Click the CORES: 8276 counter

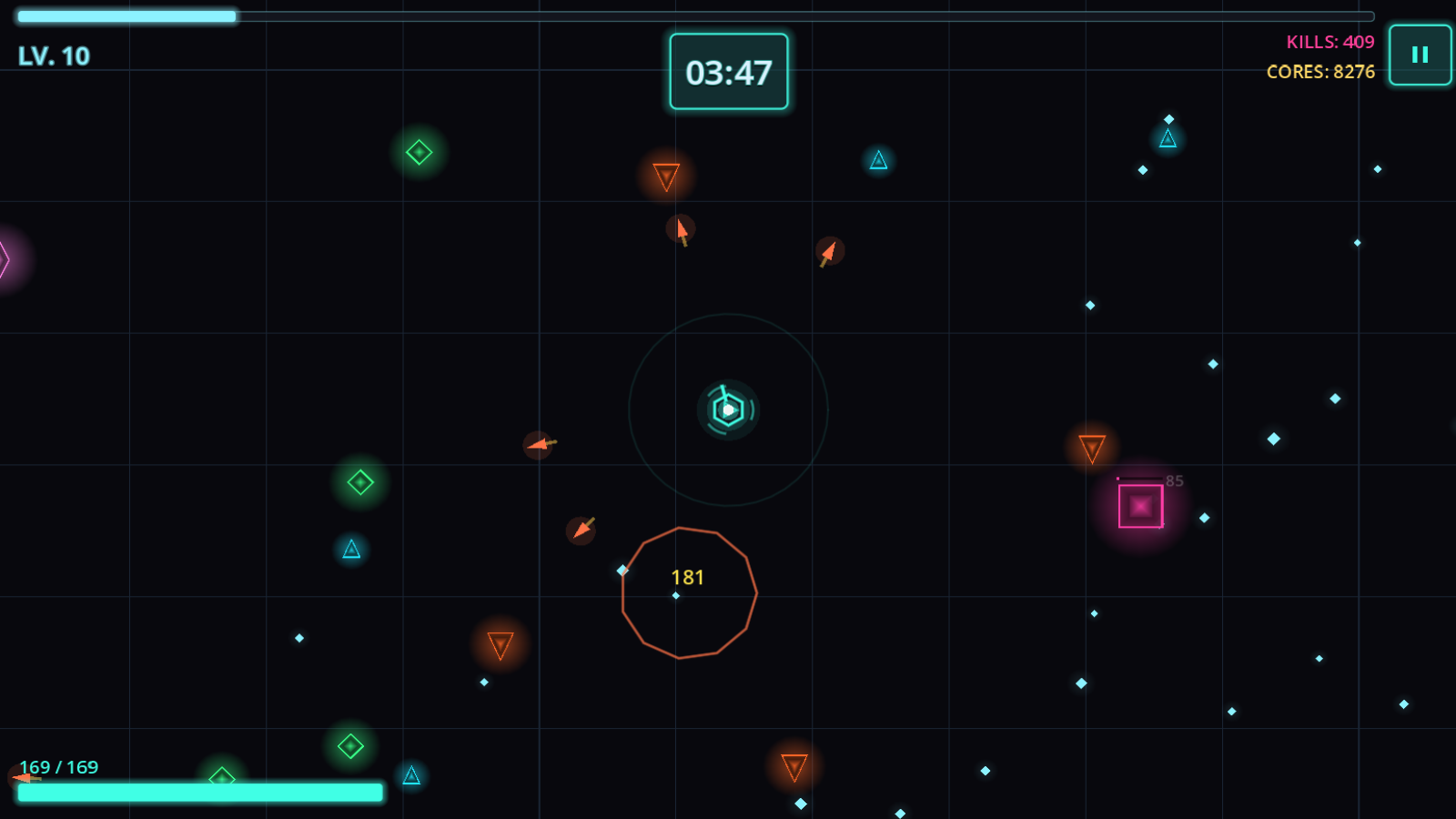pos(1320,72)
